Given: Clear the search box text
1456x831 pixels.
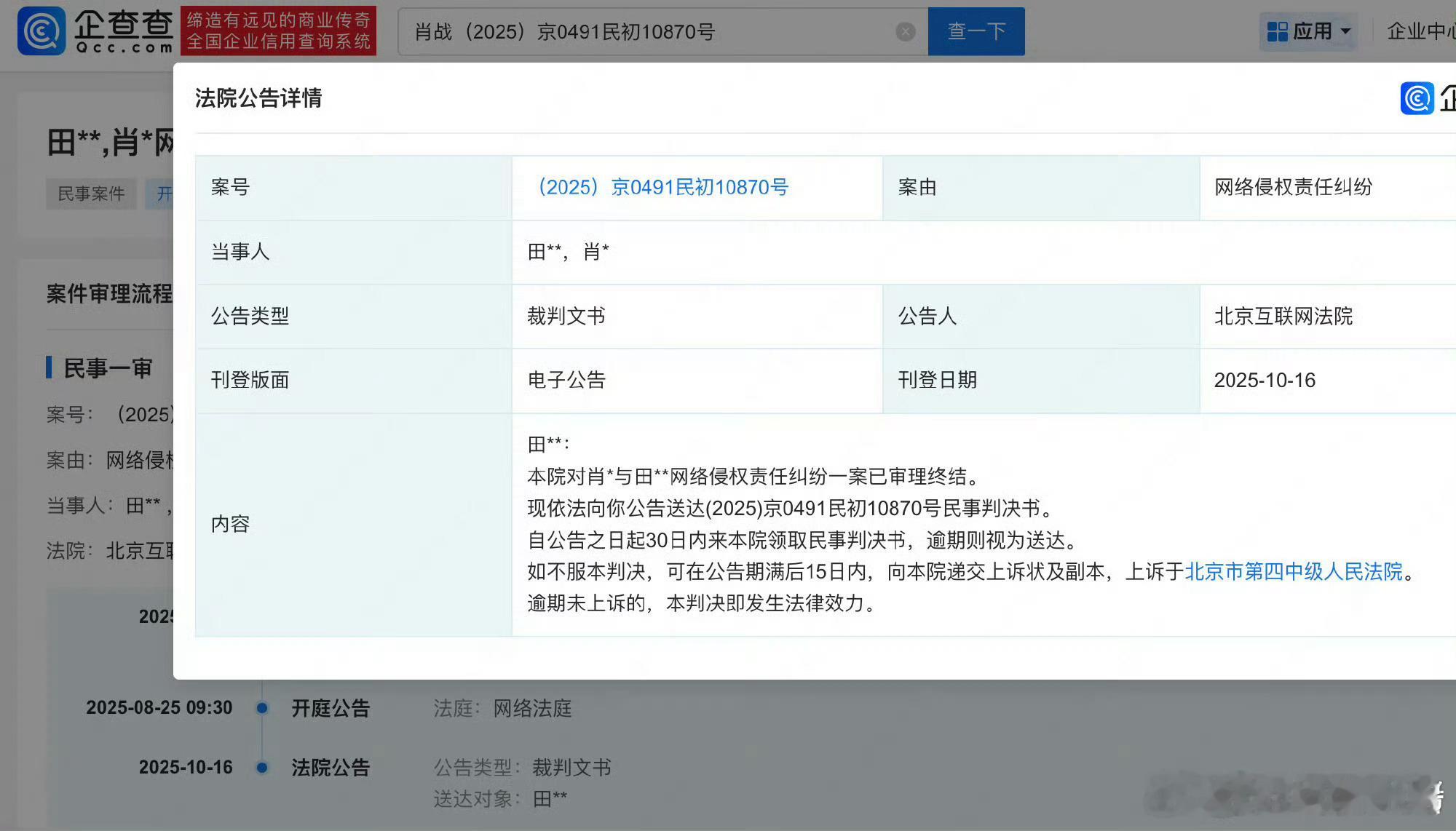Looking at the screenshot, I should click(905, 31).
